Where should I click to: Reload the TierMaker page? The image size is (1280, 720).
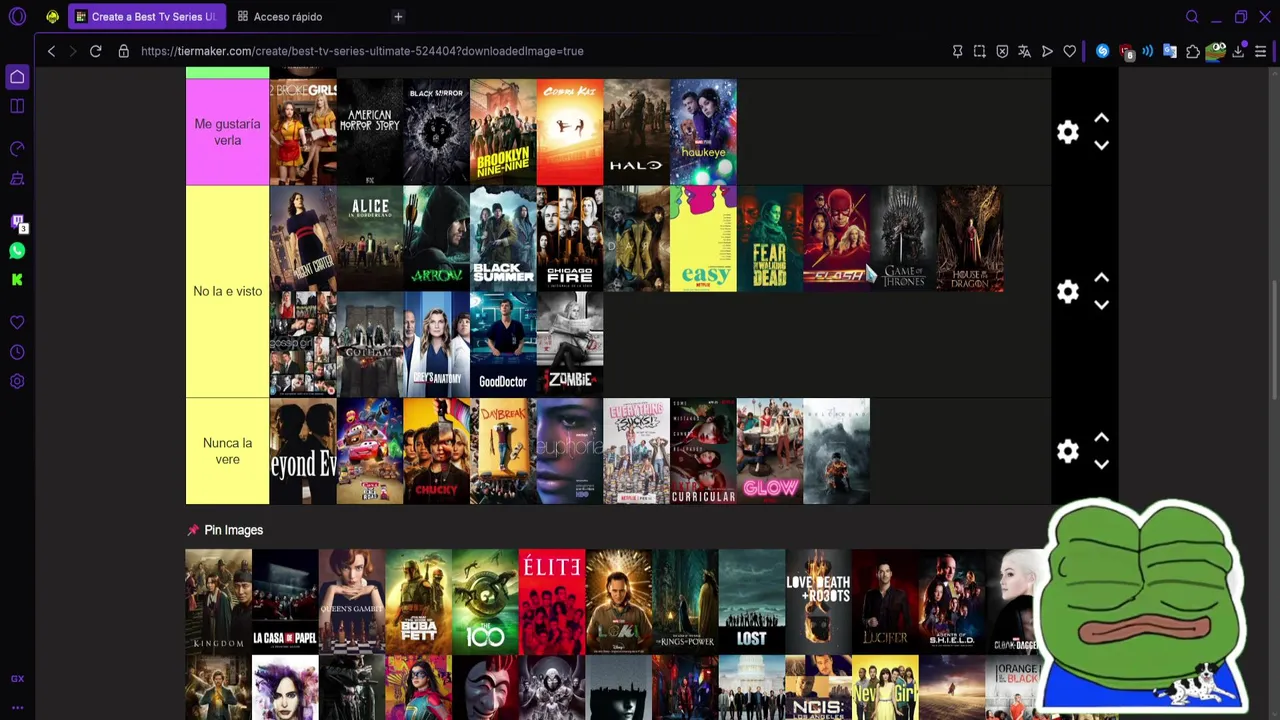point(95,51)
